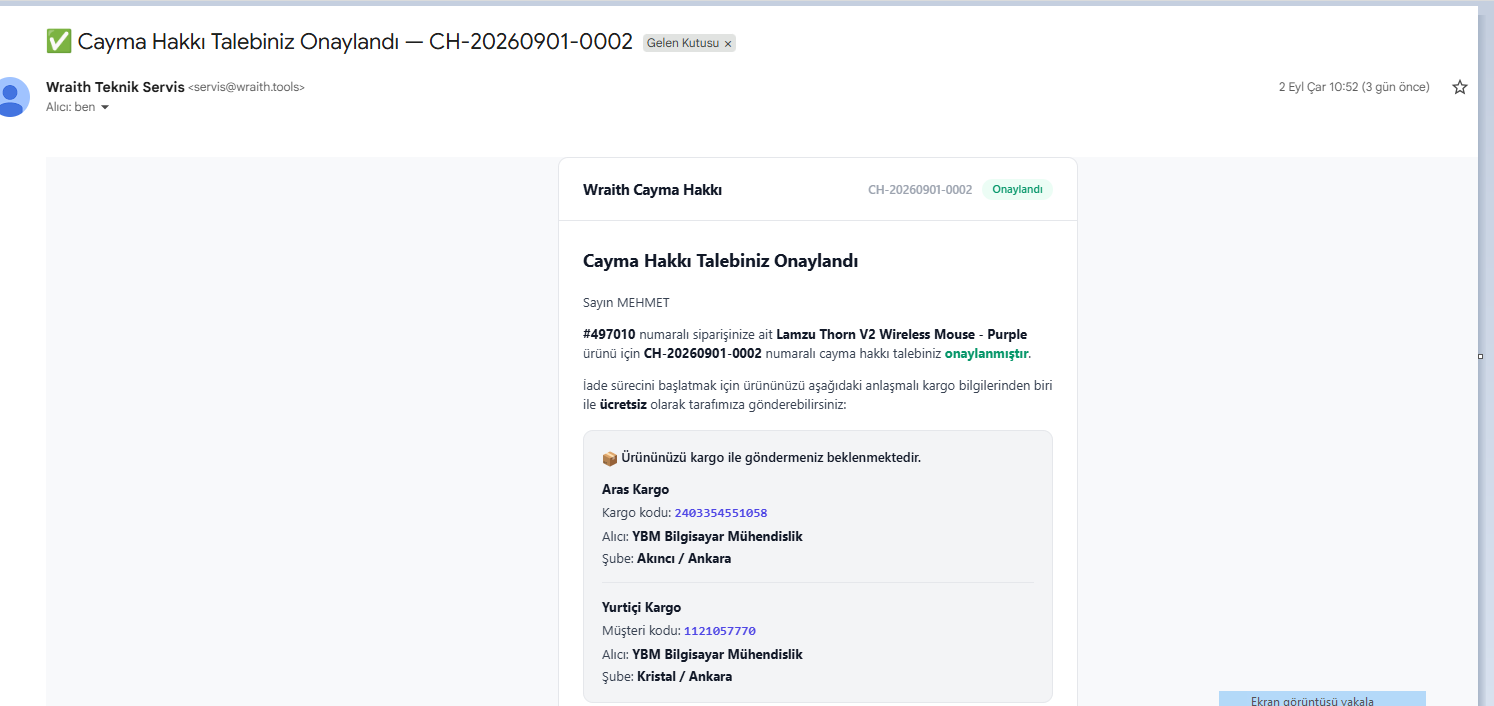Viewport: 1494px width, 706px height.
Task: Click Aras recipient YBM Bilgisayar Mühendislik
Action: 717,536
